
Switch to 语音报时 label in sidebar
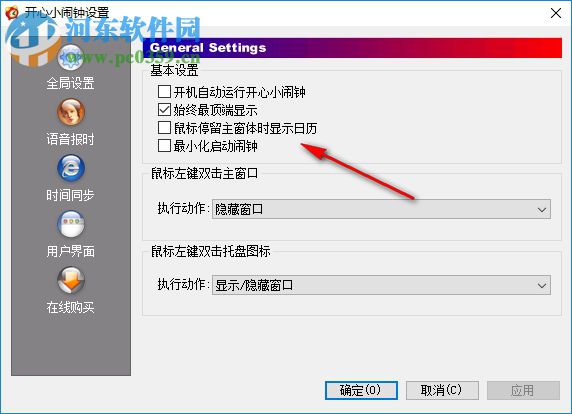[70, 139]
